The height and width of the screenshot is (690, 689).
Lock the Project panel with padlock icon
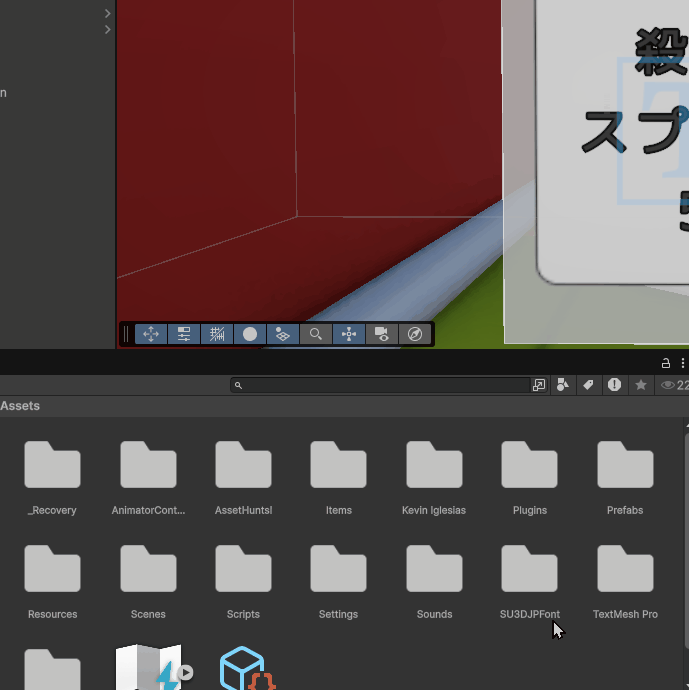(666, 363)
